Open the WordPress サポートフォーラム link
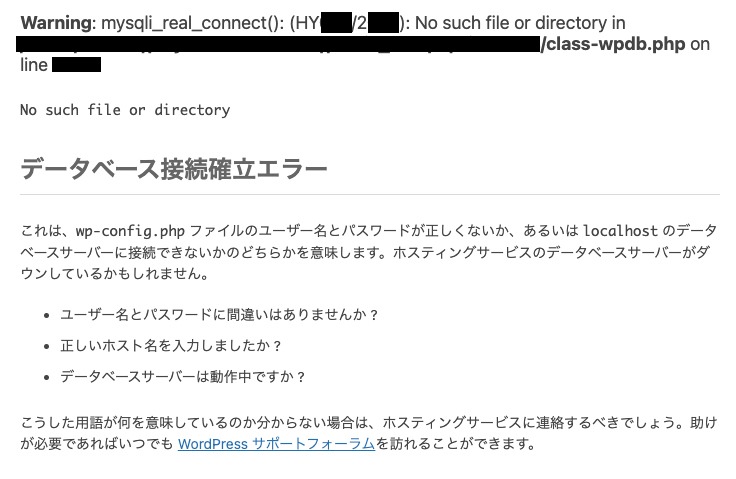Image resolution: width=736 pixels, height=479 pixels. click(276, 444)
